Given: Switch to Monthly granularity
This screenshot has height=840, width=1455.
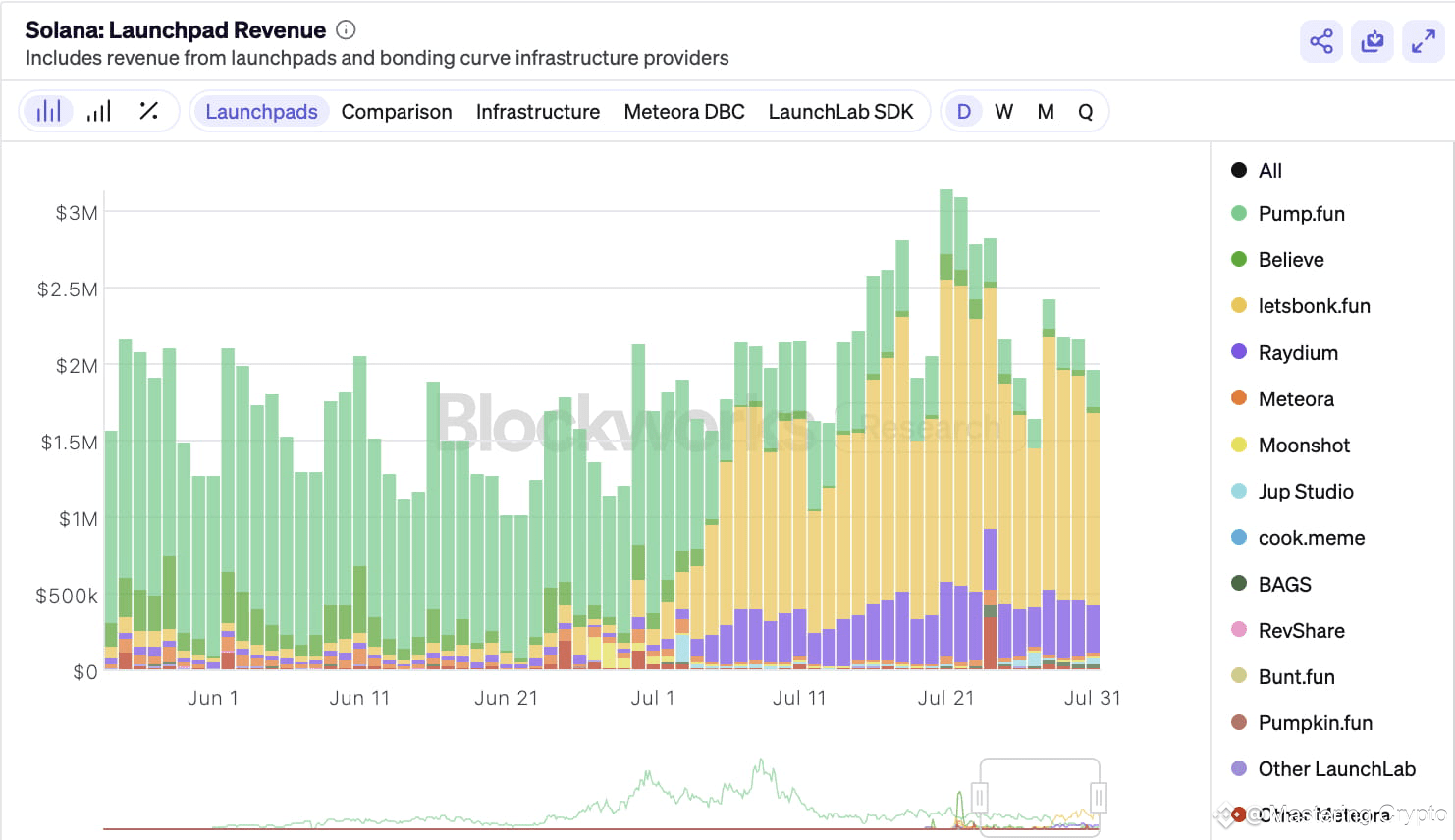Looking at the screenshot, I should pyautogui.click(x=1045, y=111).
